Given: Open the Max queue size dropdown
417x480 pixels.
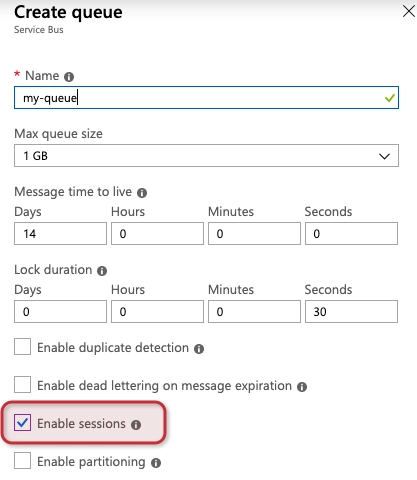Looking at the screenshot, I should (206, 156).
